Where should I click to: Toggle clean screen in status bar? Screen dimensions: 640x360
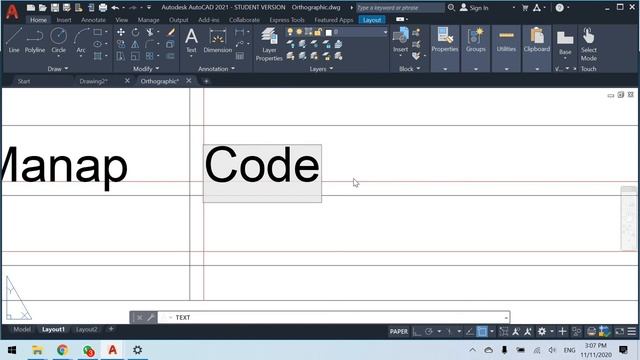click(620, 331)
